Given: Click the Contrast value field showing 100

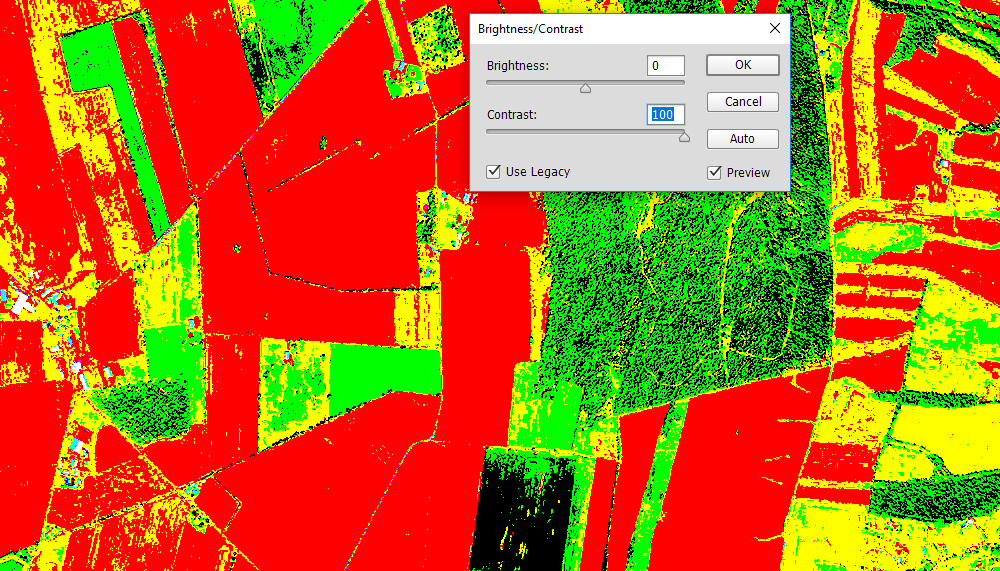Looking at the screenshot, I should click(x=666, y=115).
